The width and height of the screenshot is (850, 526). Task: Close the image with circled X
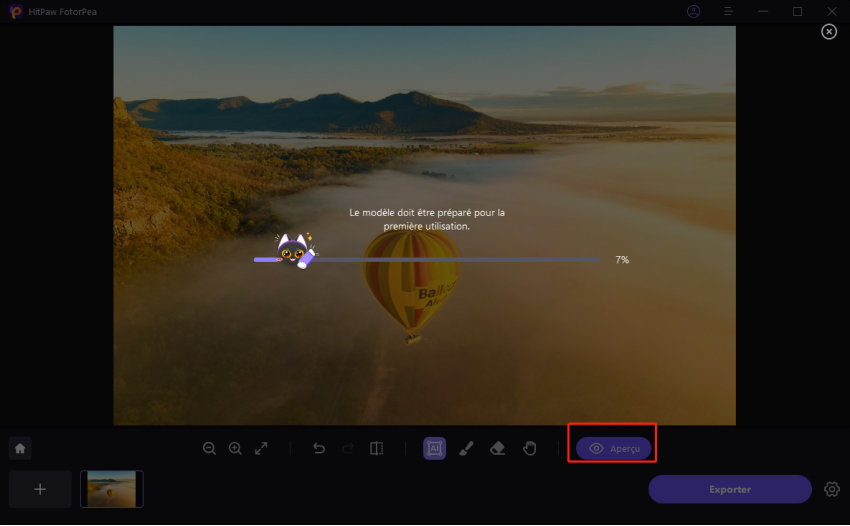[x=829, y=32]
